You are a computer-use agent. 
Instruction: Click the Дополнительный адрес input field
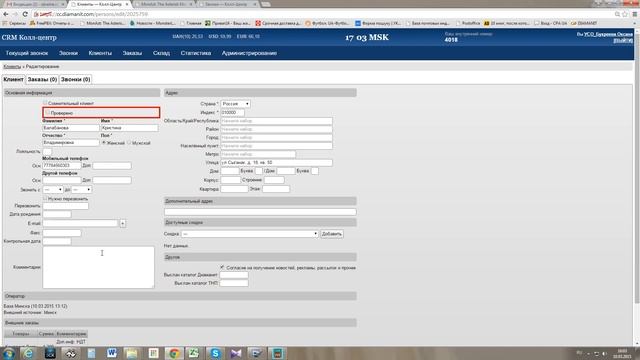[260, 212]
